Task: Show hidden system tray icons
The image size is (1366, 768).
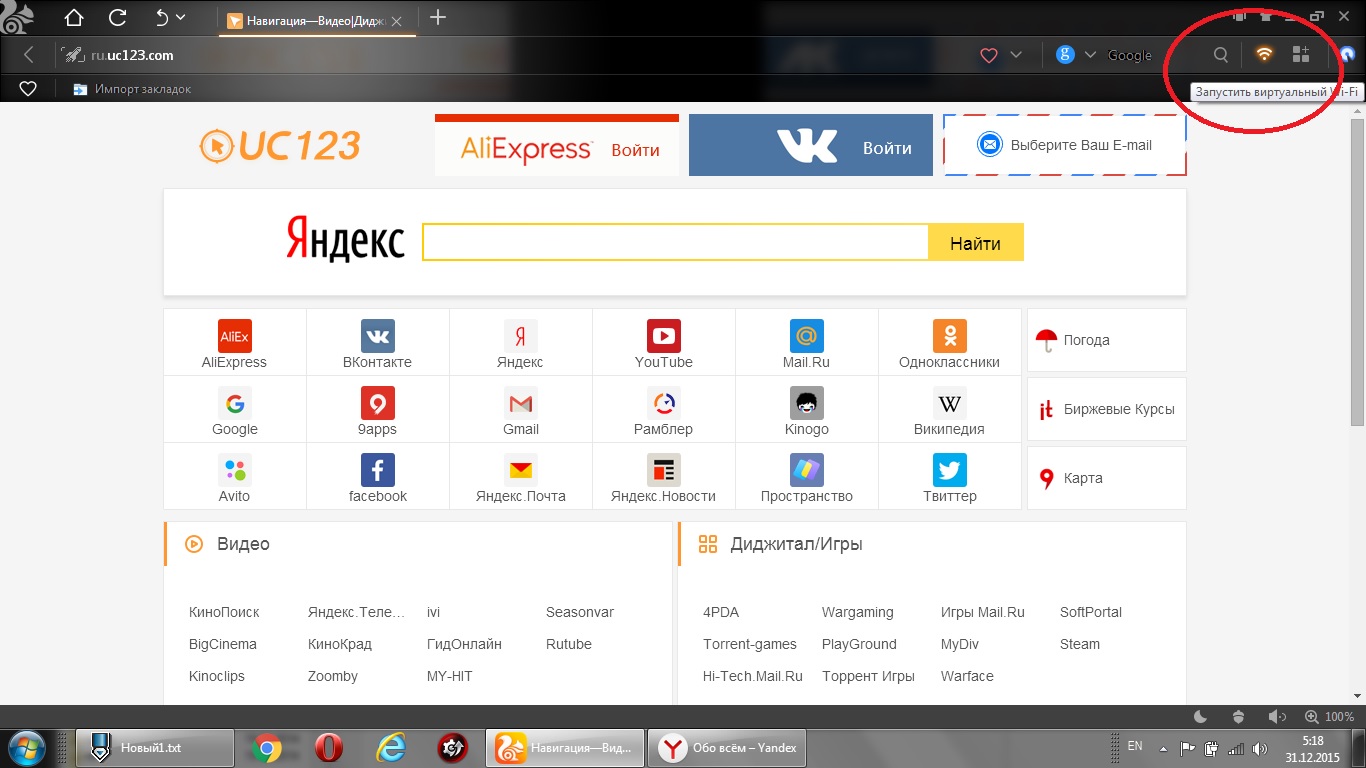Action: pyautogui.click(x=1163, y=748)
